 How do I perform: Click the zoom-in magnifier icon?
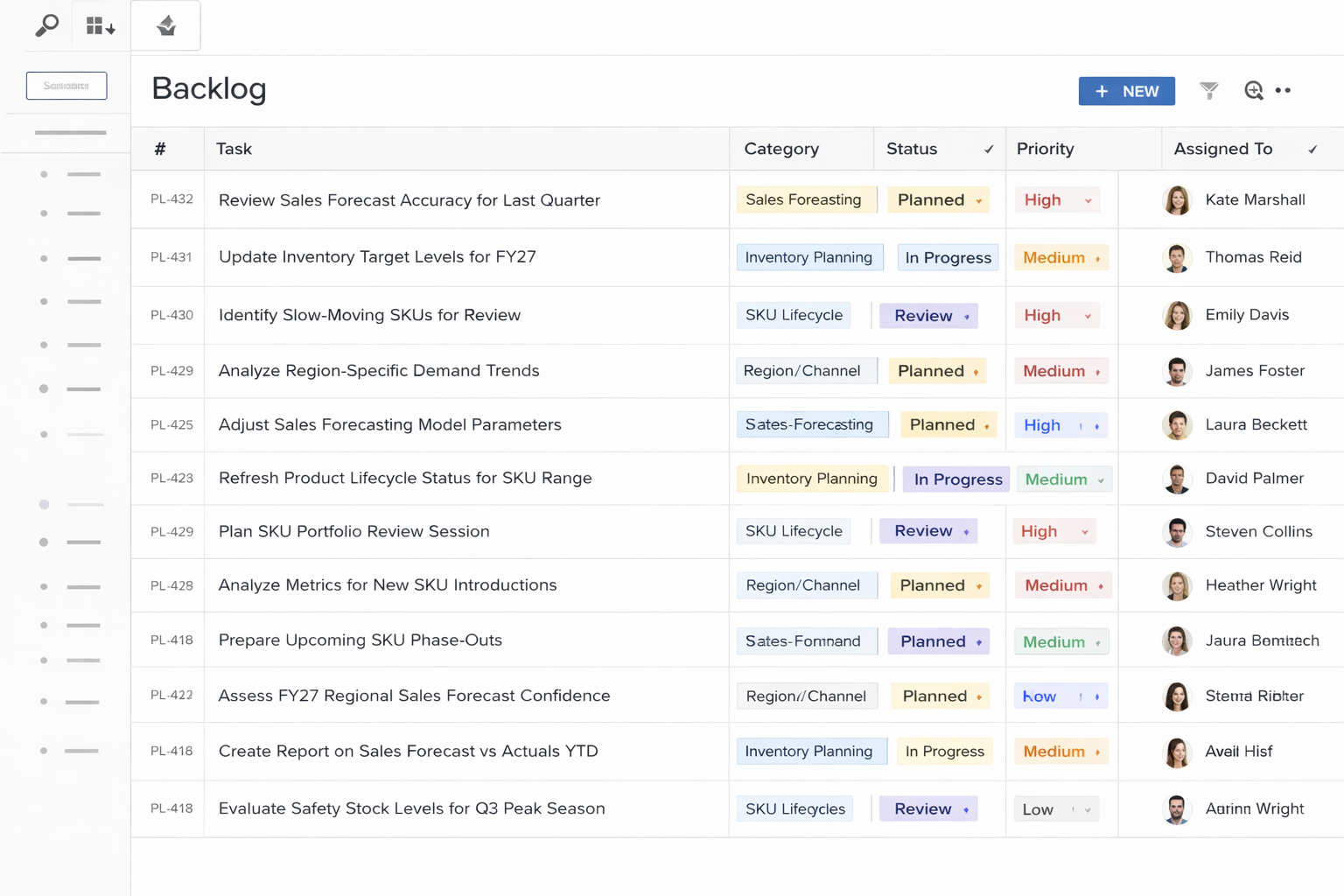click(x=1253, y=91)
